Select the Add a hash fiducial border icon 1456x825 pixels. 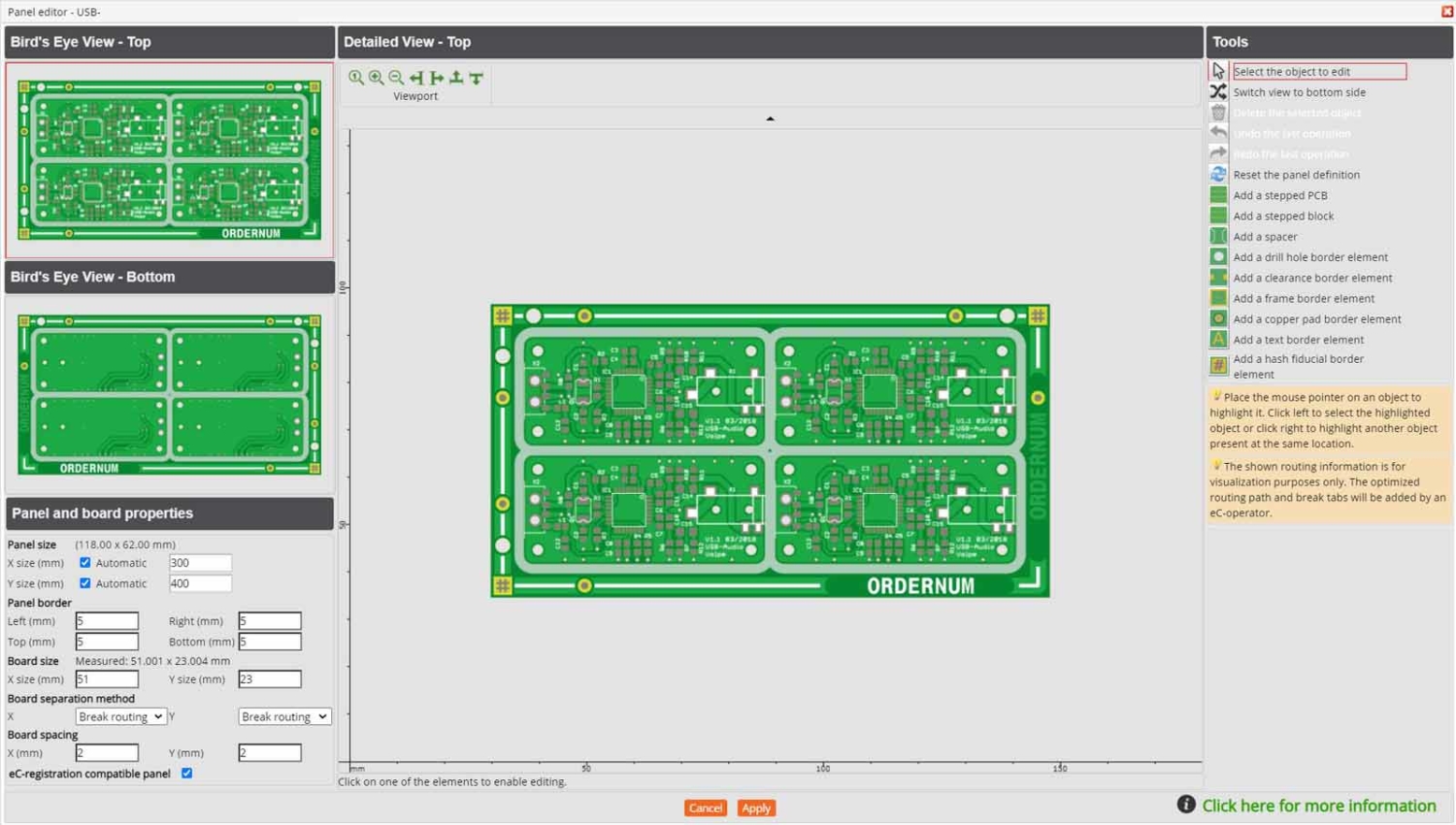(x=1218, y=366)
